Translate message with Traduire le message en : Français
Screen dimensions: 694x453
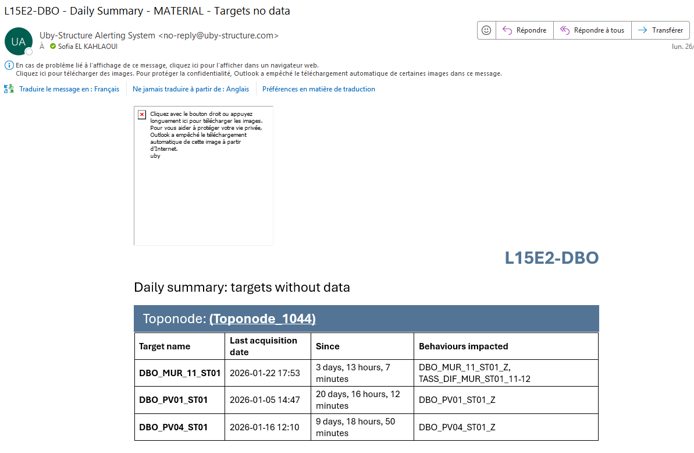[x=68, y=89]
